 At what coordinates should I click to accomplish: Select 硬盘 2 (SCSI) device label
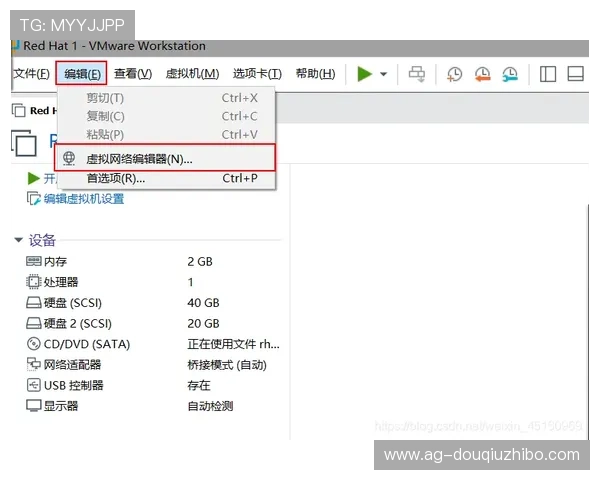[78, 323]
